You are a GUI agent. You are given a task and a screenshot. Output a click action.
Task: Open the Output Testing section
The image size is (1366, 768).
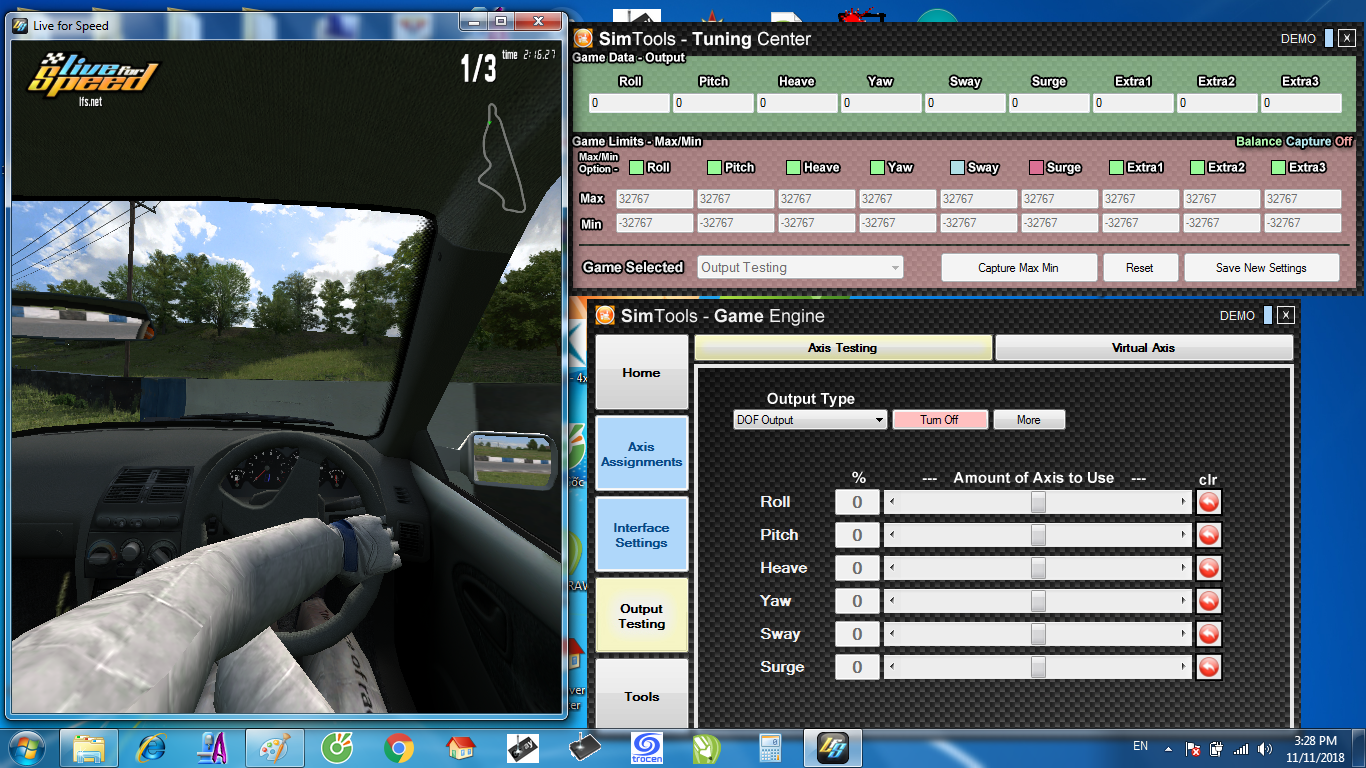642,616
